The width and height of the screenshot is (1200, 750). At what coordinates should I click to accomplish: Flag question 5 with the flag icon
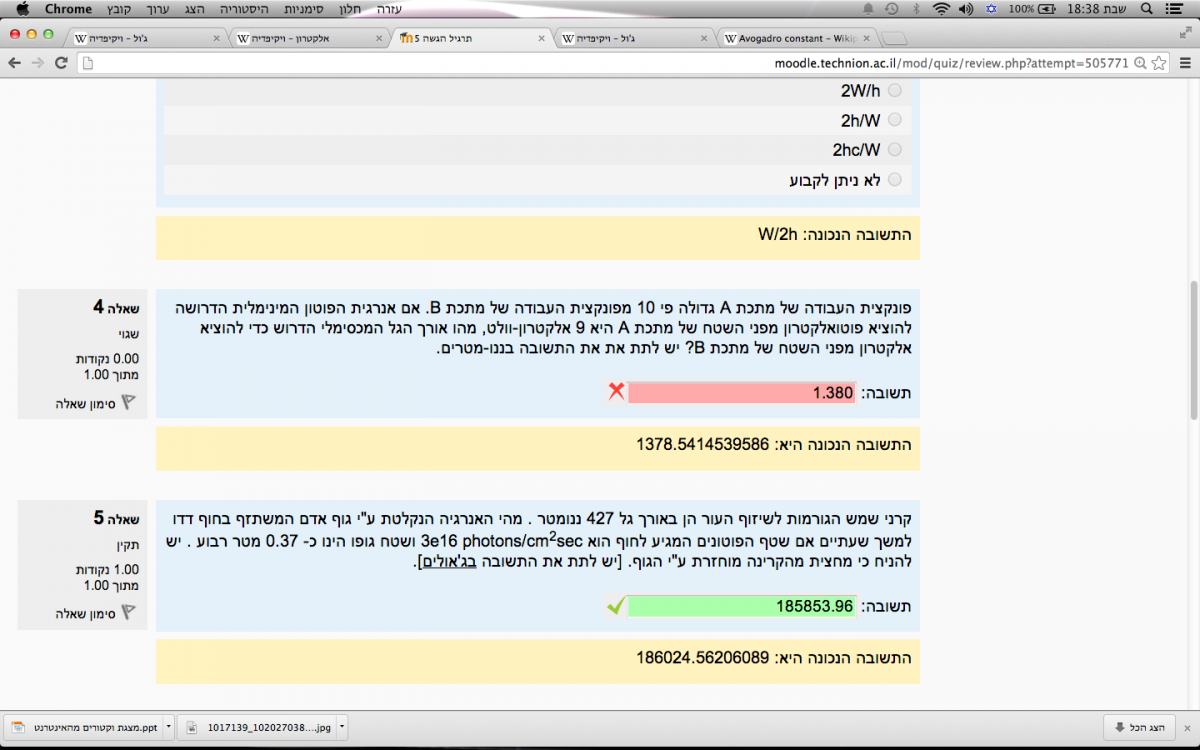point(128,613)
